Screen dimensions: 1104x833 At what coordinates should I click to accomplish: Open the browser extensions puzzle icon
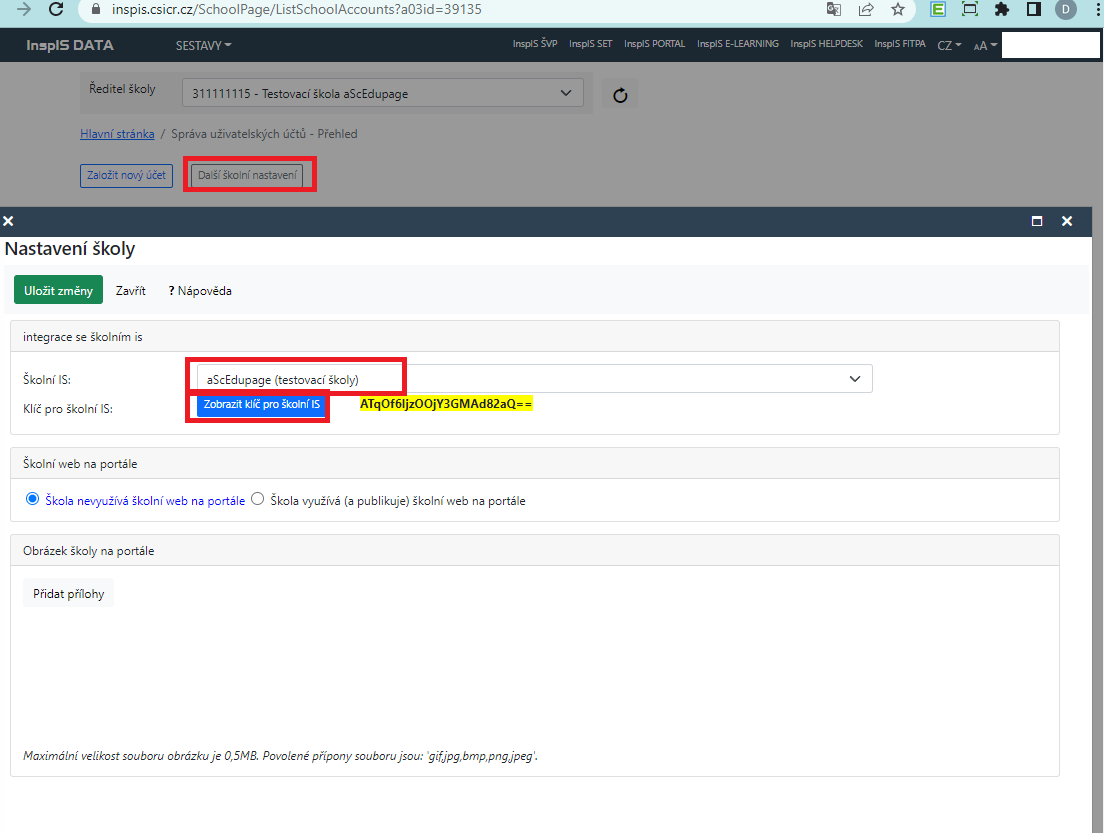1002,10
